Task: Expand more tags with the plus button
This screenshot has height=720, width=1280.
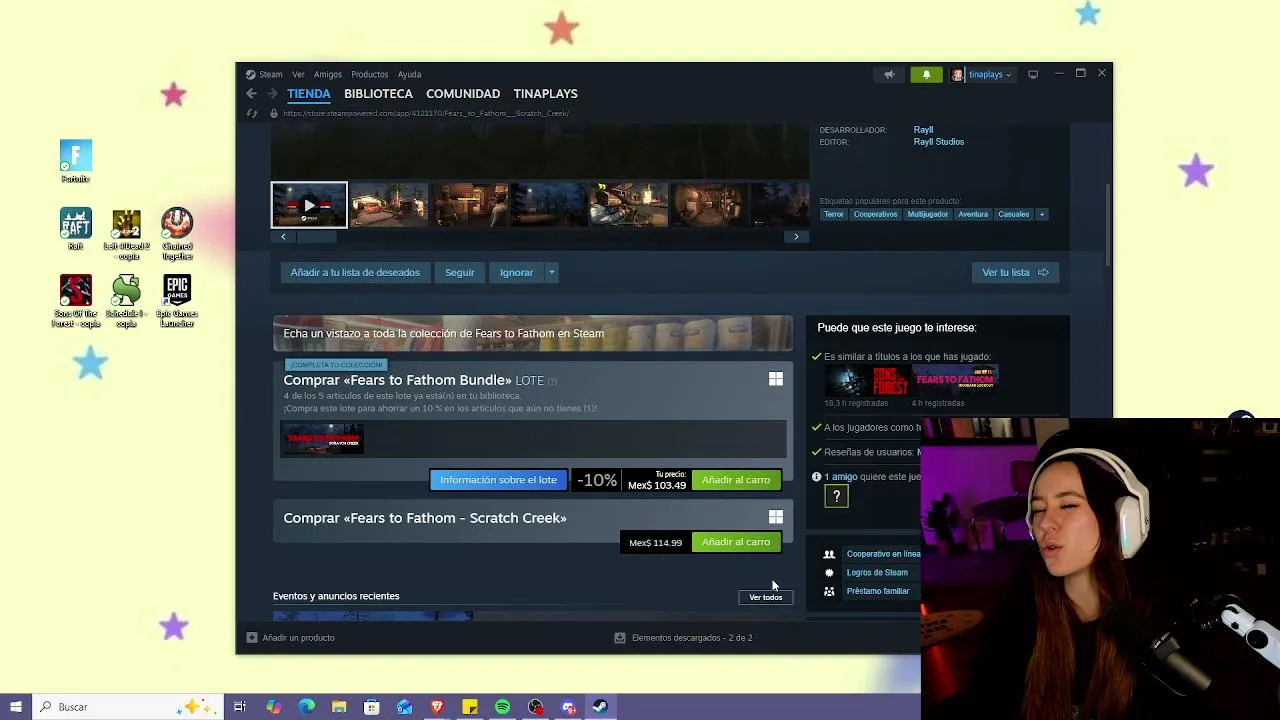Action: pyautogui.click(x=1041, y=214)
